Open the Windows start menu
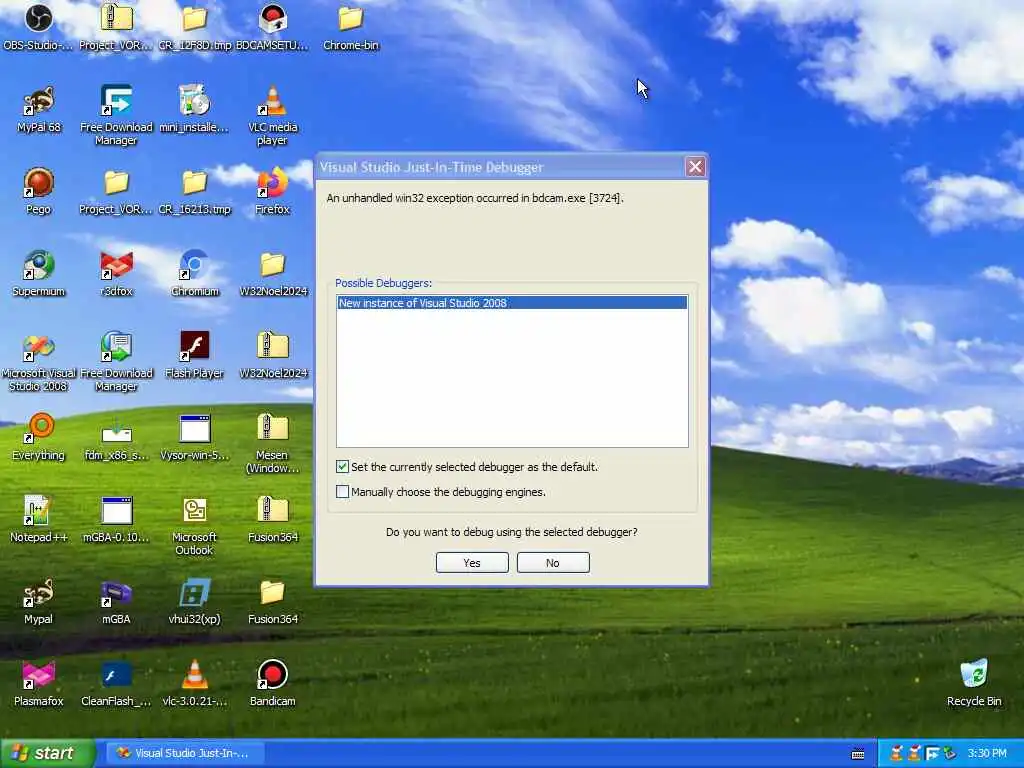Image resolution: width=1024 pixels, height=768 pixels. [x=47, y=753]
